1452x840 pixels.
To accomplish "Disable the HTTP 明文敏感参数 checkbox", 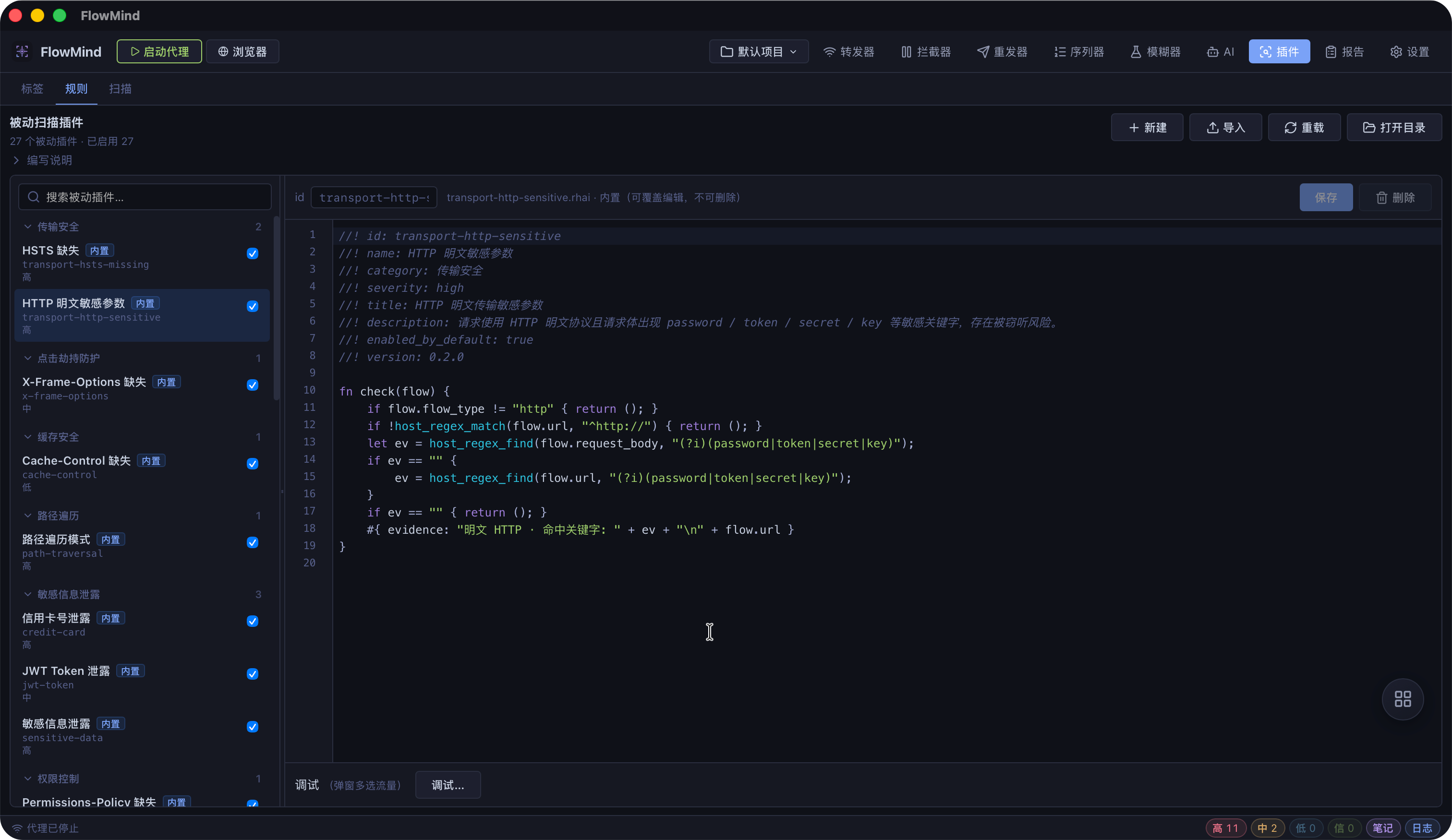I will [x=253, y=307].
